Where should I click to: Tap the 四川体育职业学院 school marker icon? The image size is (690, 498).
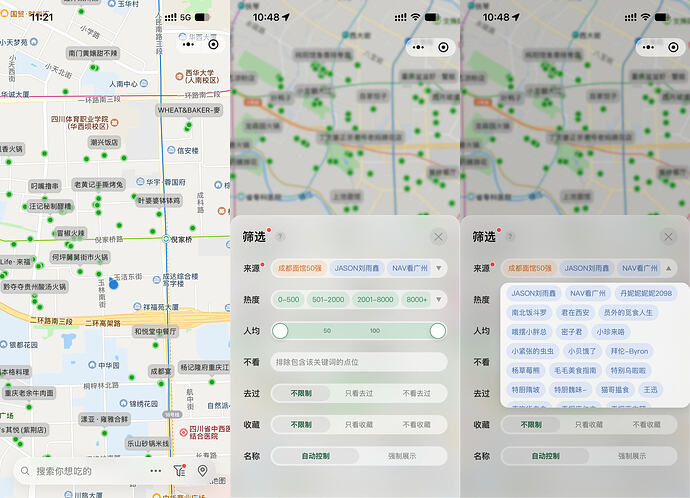click(x=114, y=122)
